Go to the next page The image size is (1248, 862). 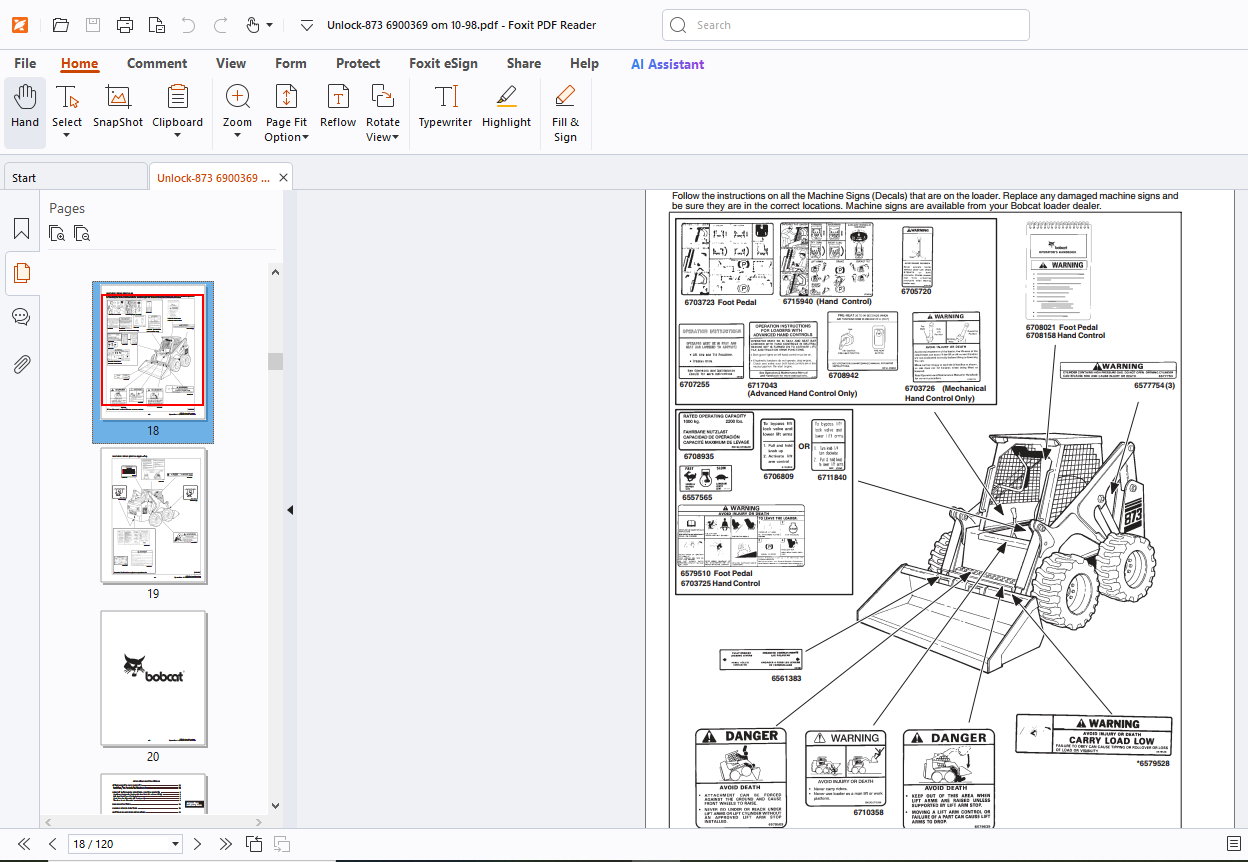click(x=197, y=844)
